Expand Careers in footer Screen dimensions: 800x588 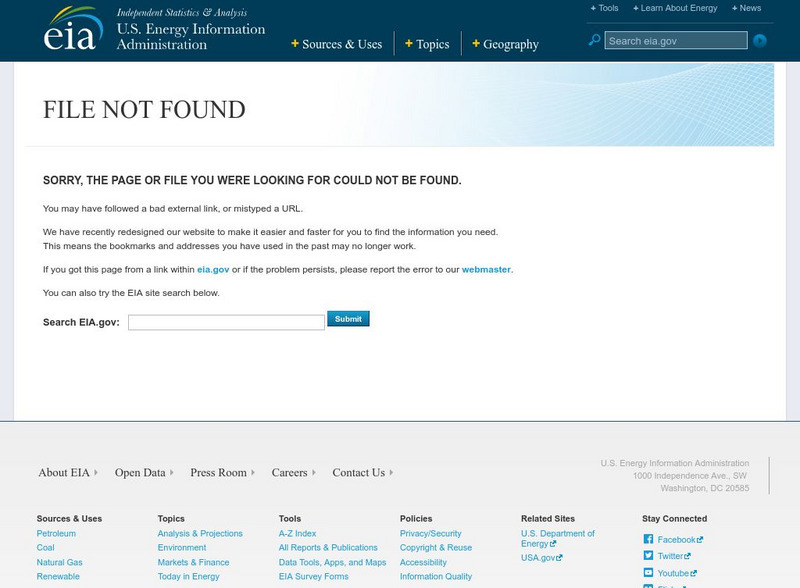point(293,473)
